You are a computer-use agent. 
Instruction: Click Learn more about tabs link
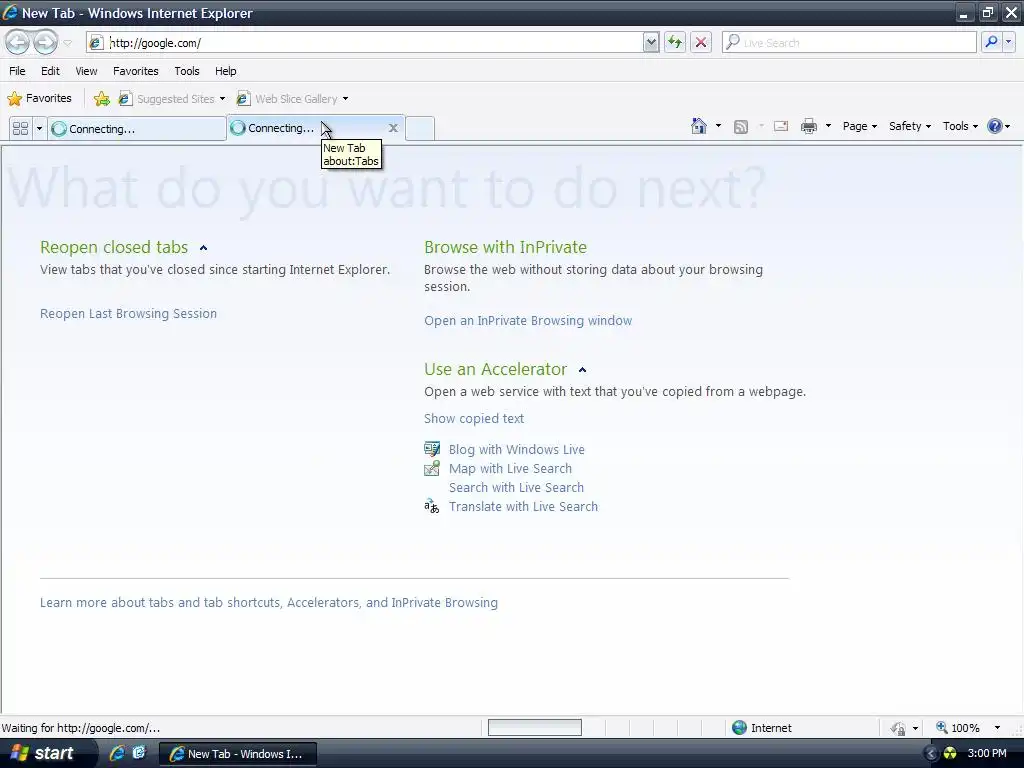pos(268,603)
